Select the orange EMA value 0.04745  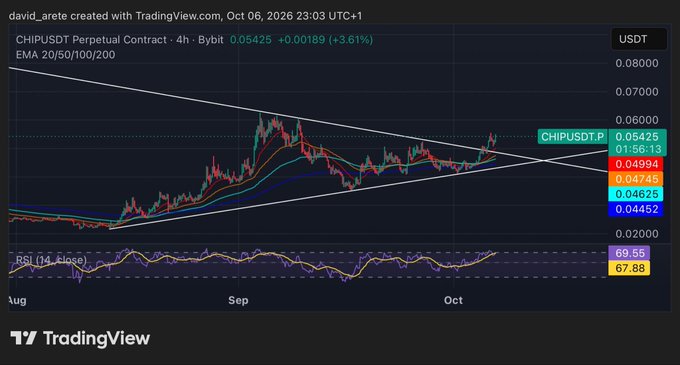tap(636, 179)
